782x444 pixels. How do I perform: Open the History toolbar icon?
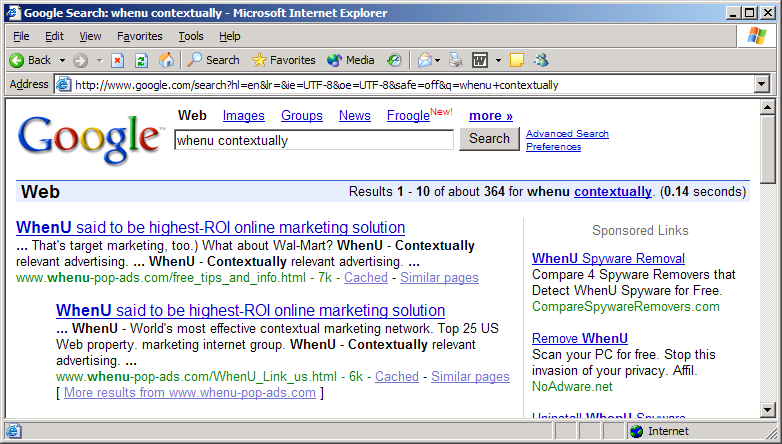(x=394, y=60)
